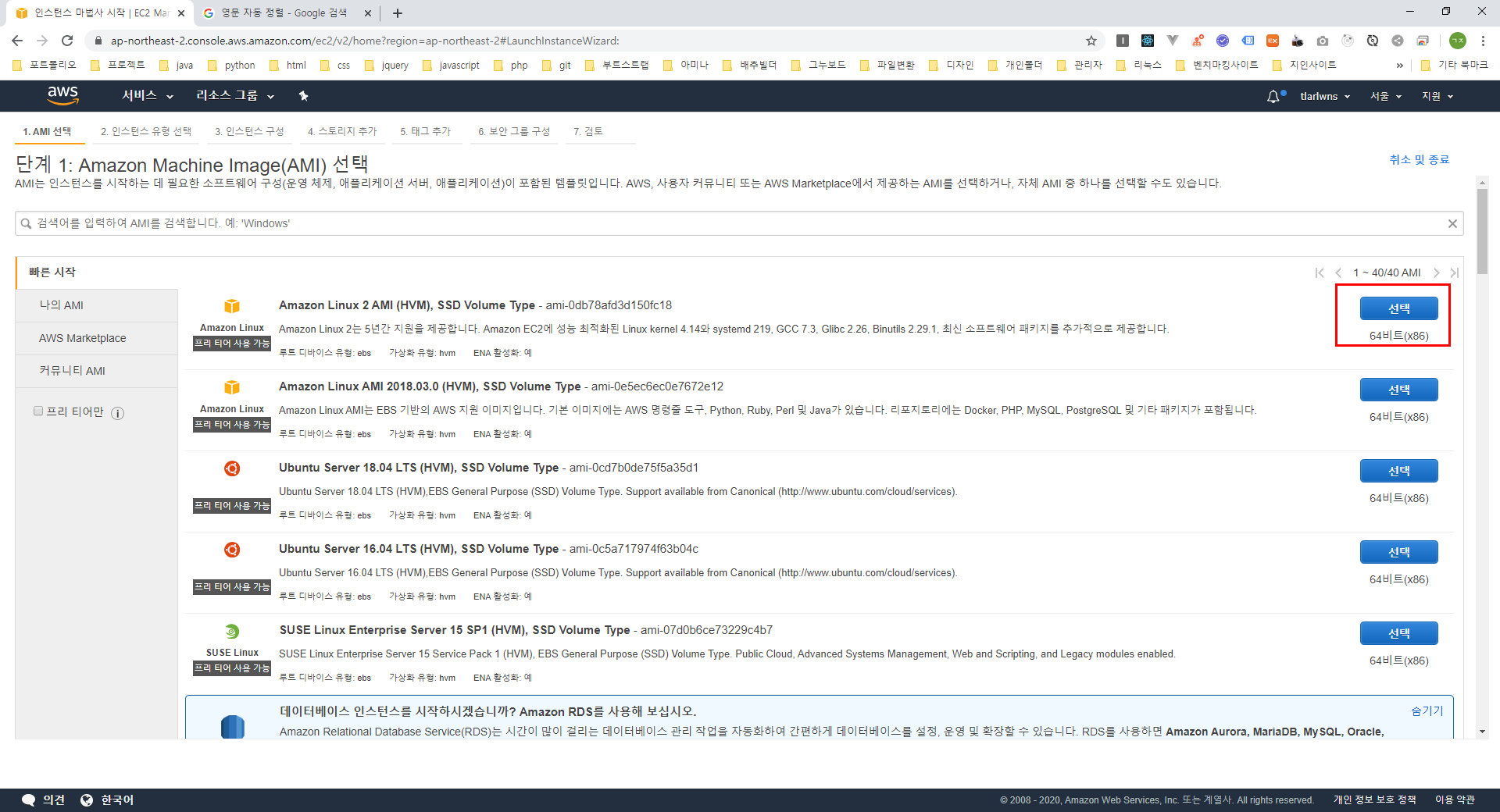Switch to step 2 인스턴스 유형 선택 tab
Screen dimensions: 1500x812
click(x=146, y=131)
